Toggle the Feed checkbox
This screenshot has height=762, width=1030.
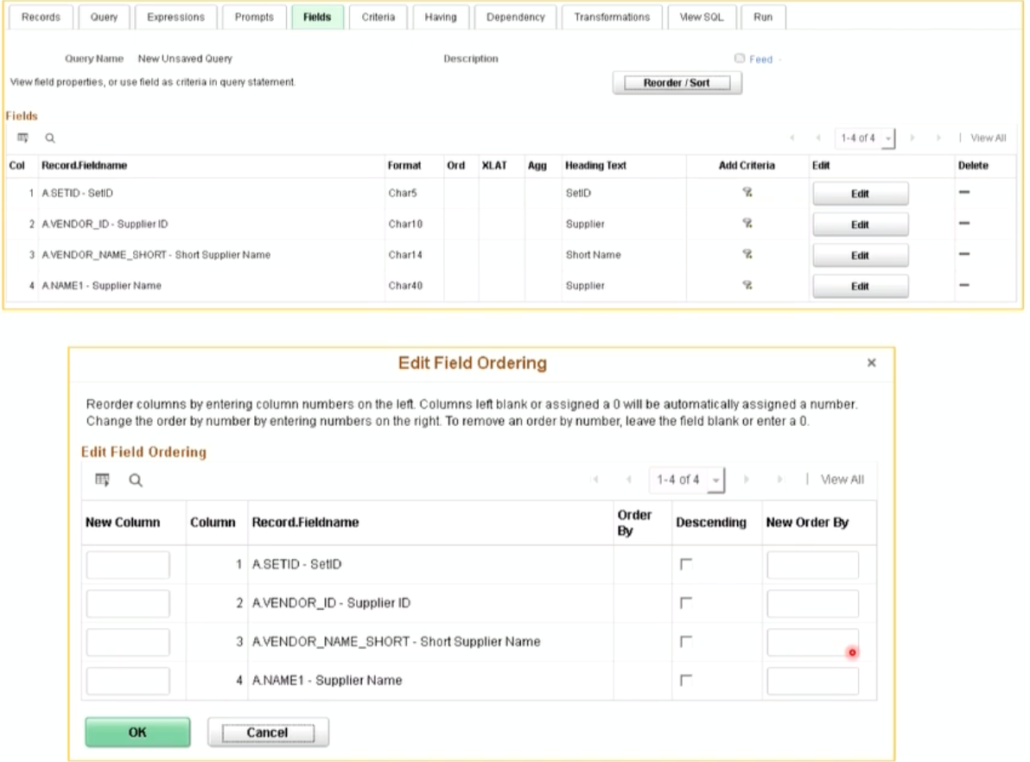(x=739, y=59)
